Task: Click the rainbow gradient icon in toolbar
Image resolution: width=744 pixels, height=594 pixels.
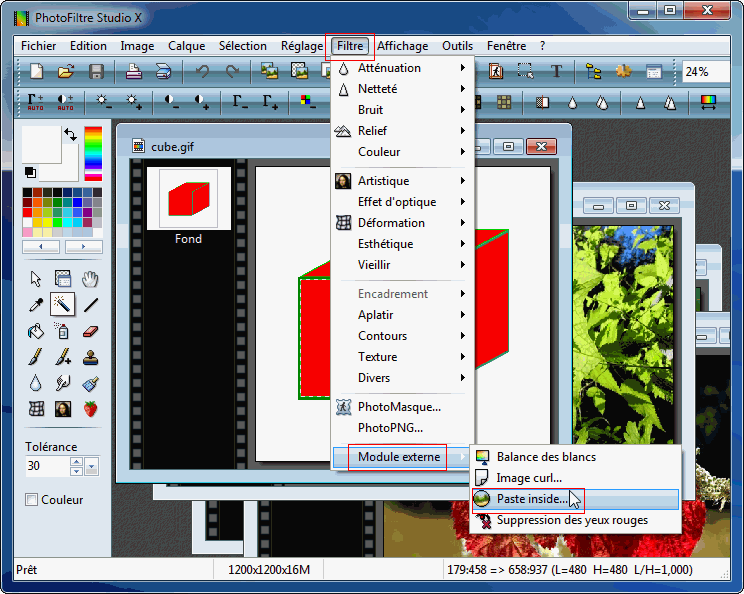Action: pyautogui.click(x=708, y=102)
